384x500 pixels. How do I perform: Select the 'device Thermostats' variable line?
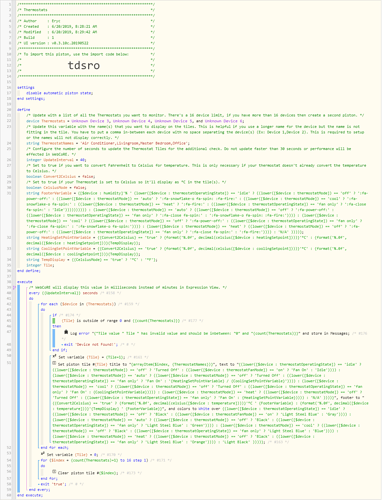[x=135, y=121]
